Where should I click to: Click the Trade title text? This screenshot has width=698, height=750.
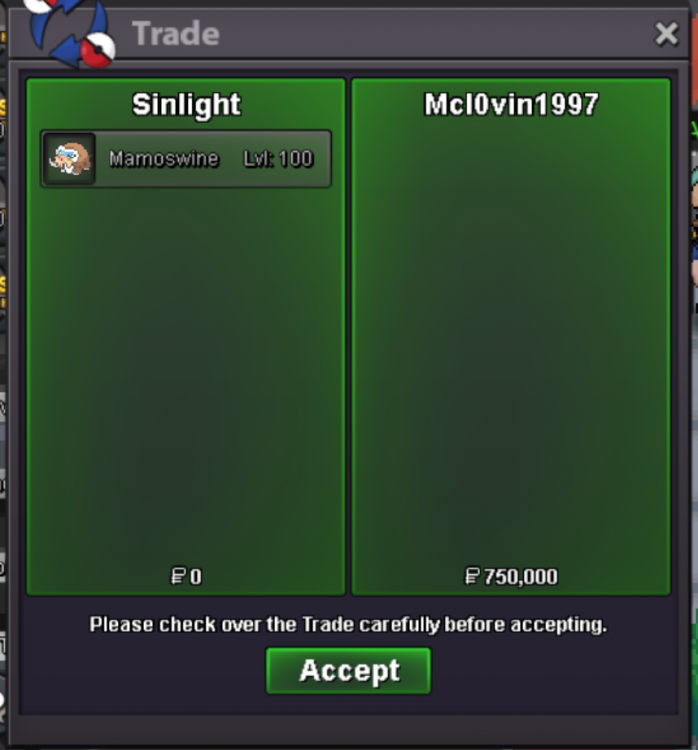(176, 33)
